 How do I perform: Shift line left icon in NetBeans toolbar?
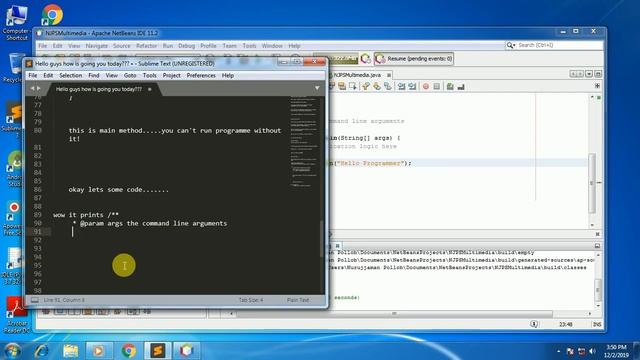click(402, 86)
